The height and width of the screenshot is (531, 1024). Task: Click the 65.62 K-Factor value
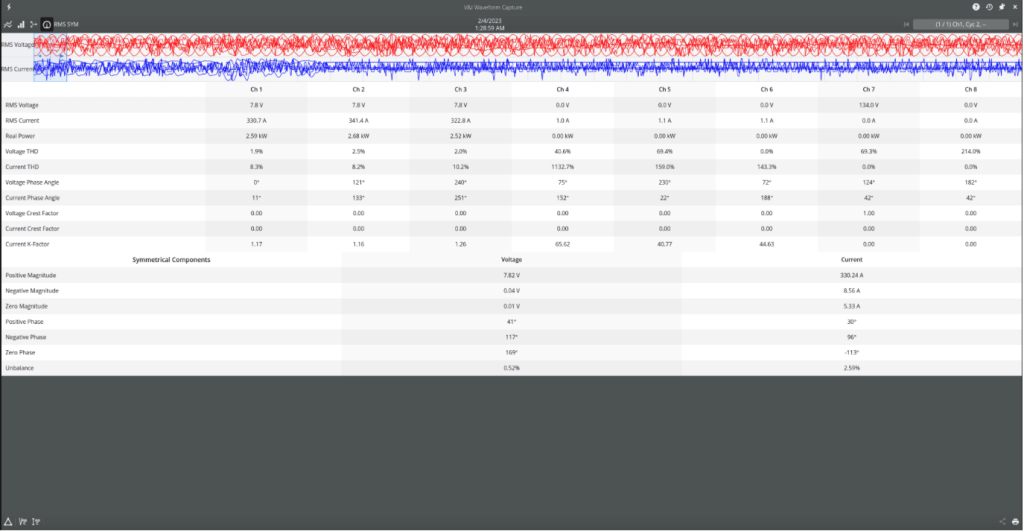point(562,244)
